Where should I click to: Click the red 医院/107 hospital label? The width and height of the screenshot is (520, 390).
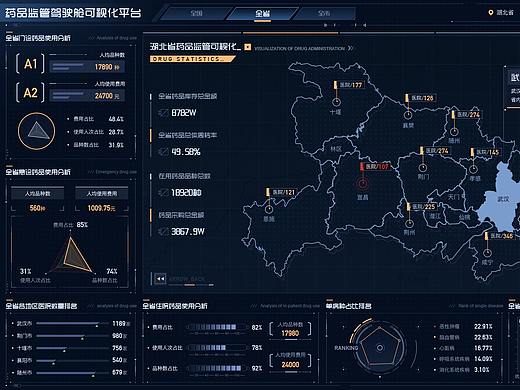click(377, 166)
